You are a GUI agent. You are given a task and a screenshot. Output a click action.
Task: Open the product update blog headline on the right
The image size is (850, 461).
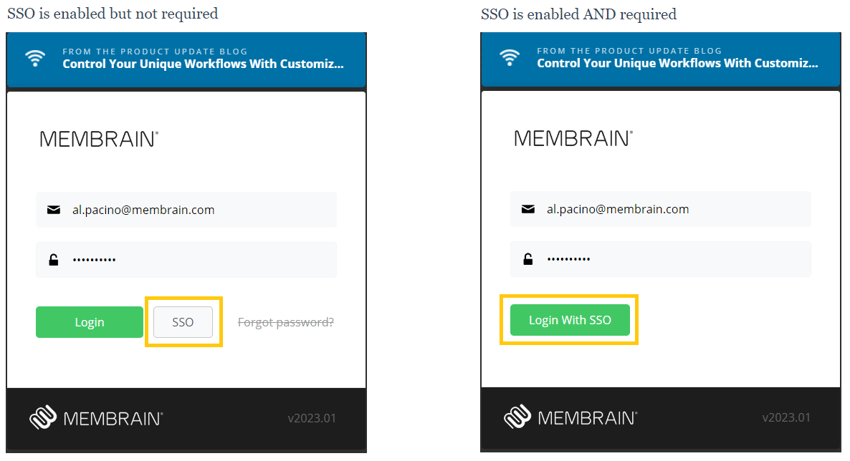coord(677,63)
